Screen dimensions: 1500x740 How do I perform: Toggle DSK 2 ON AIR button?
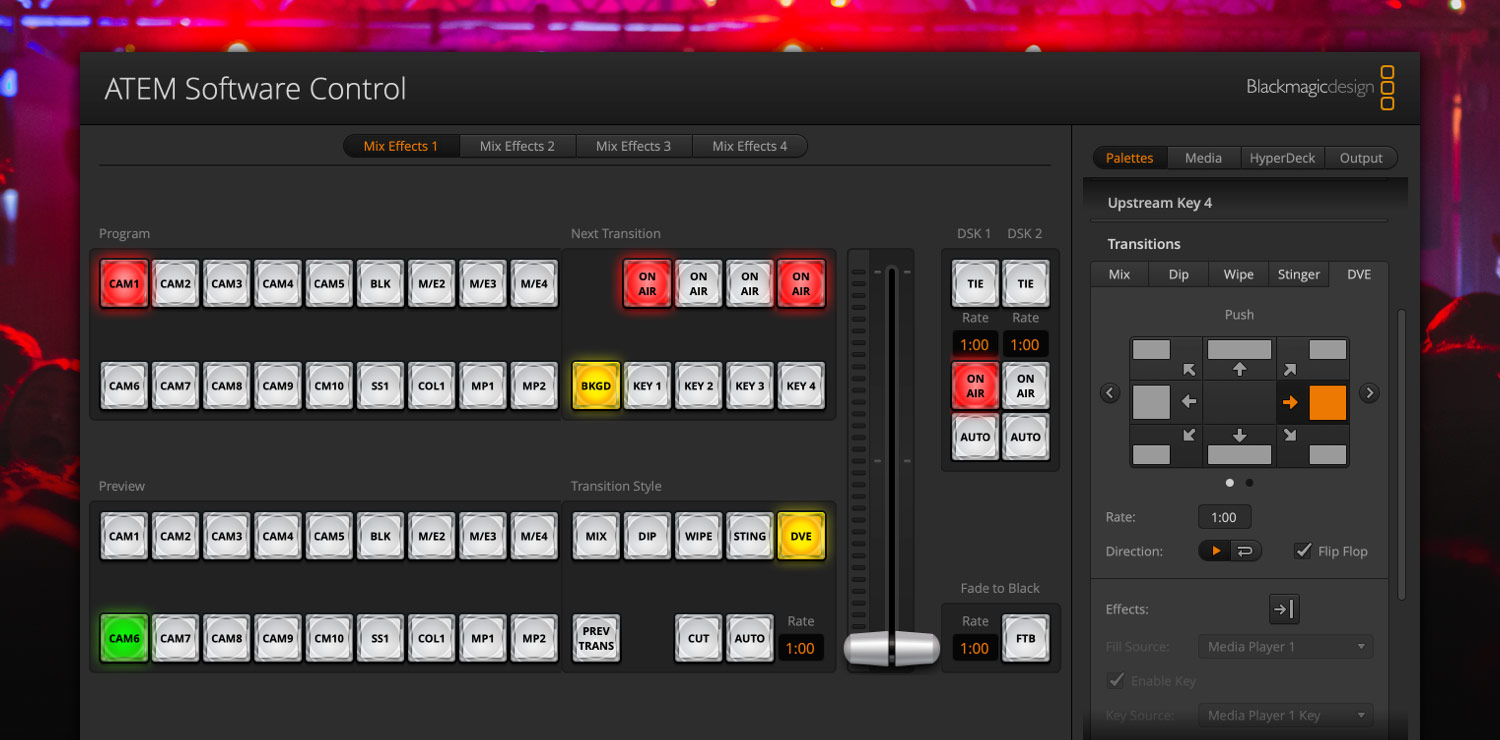point(1026,386)
